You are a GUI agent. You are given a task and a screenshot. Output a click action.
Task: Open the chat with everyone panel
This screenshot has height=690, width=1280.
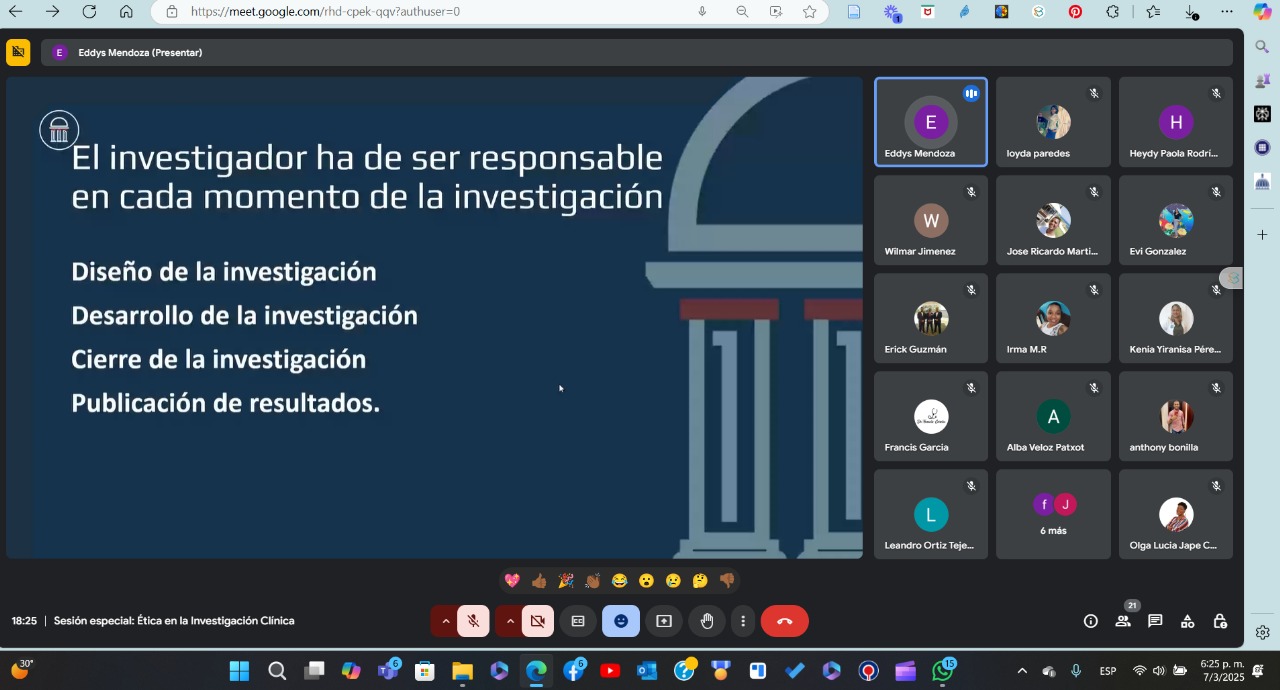pyautogui.click(x=1155, y=621)
